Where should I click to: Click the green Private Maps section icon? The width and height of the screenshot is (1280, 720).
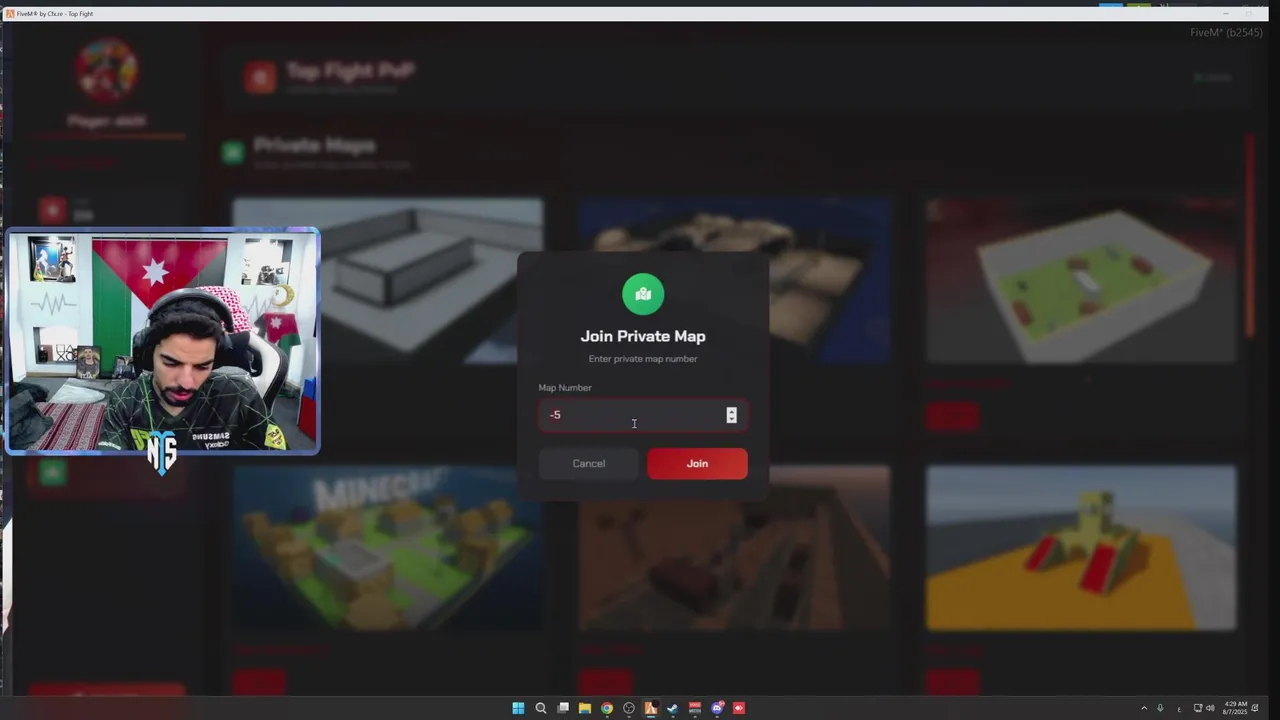233,152
